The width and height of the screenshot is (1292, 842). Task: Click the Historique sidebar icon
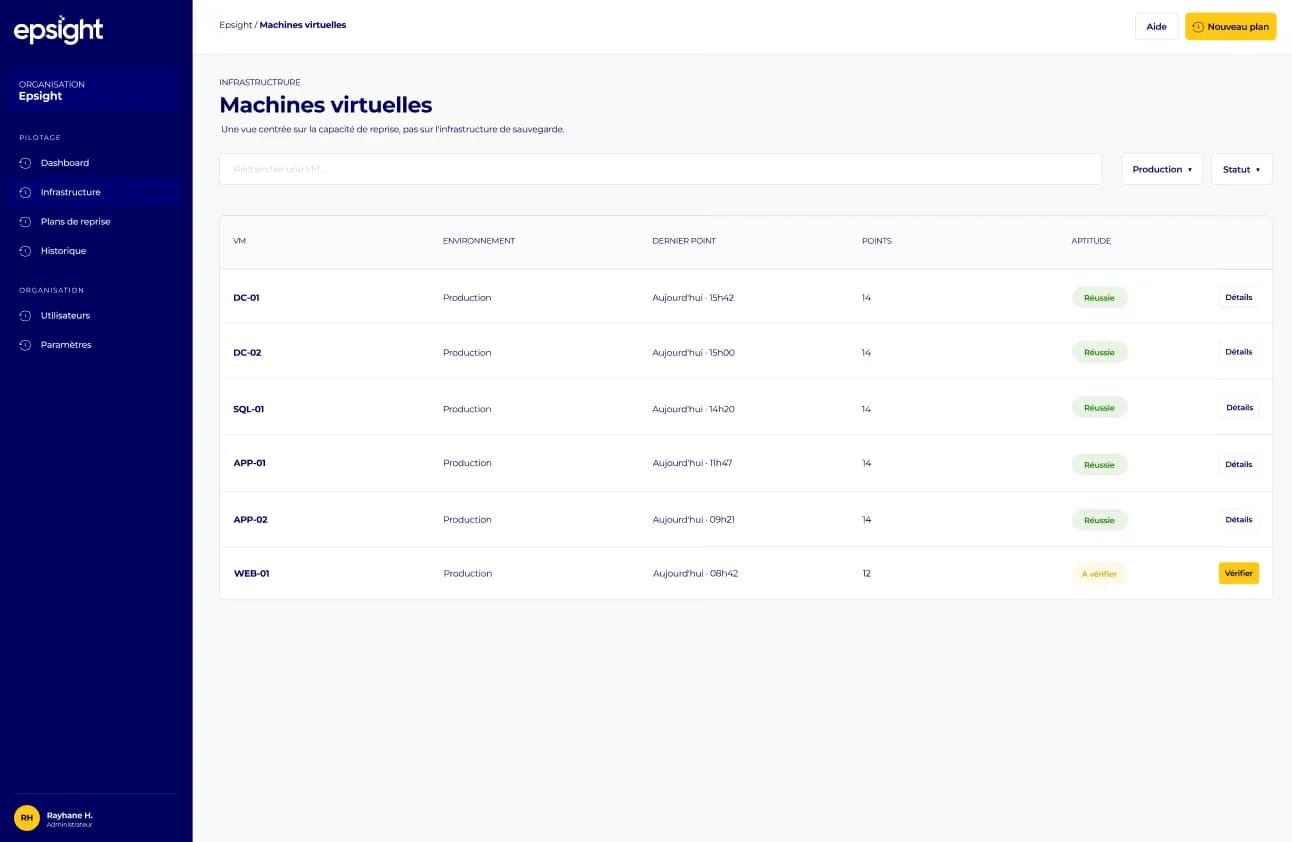[x=25, y=251]
